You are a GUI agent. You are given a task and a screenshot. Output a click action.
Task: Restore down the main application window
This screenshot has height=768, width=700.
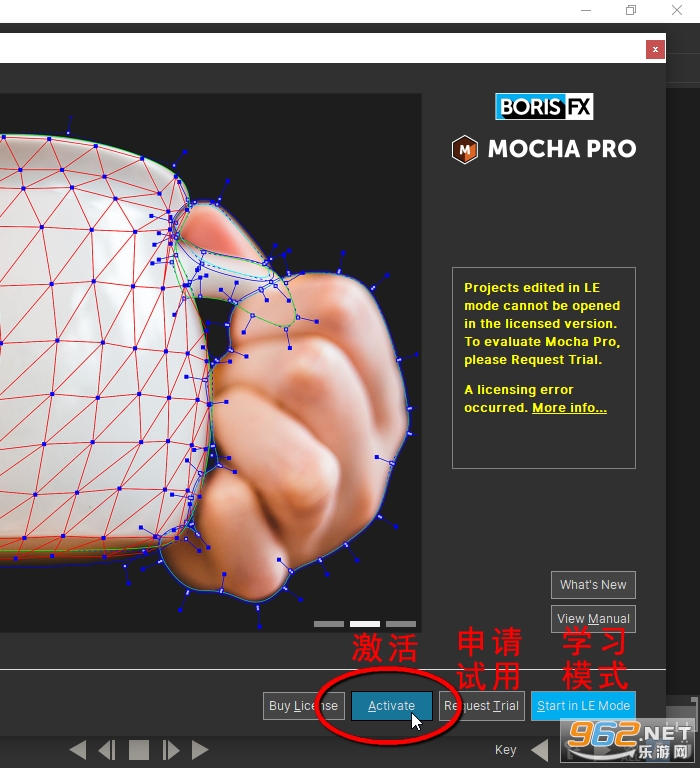pos(631,10)
